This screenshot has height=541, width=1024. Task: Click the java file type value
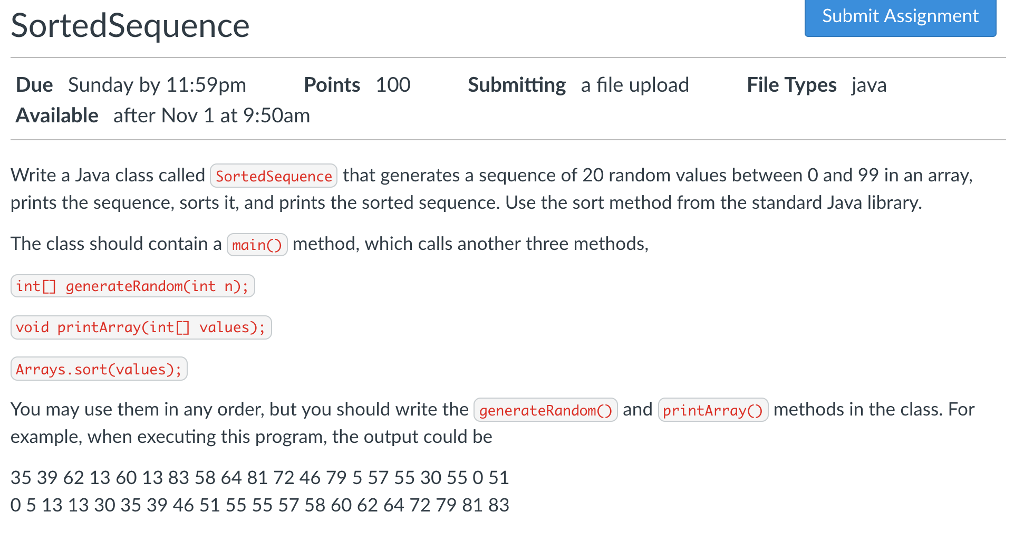(869, 86)
